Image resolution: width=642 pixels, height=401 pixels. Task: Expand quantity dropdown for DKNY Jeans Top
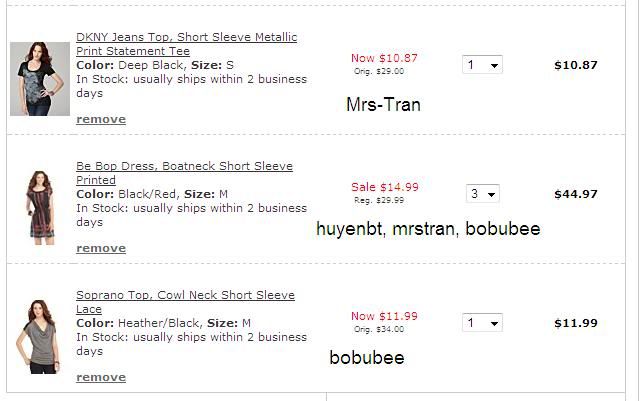482,65
